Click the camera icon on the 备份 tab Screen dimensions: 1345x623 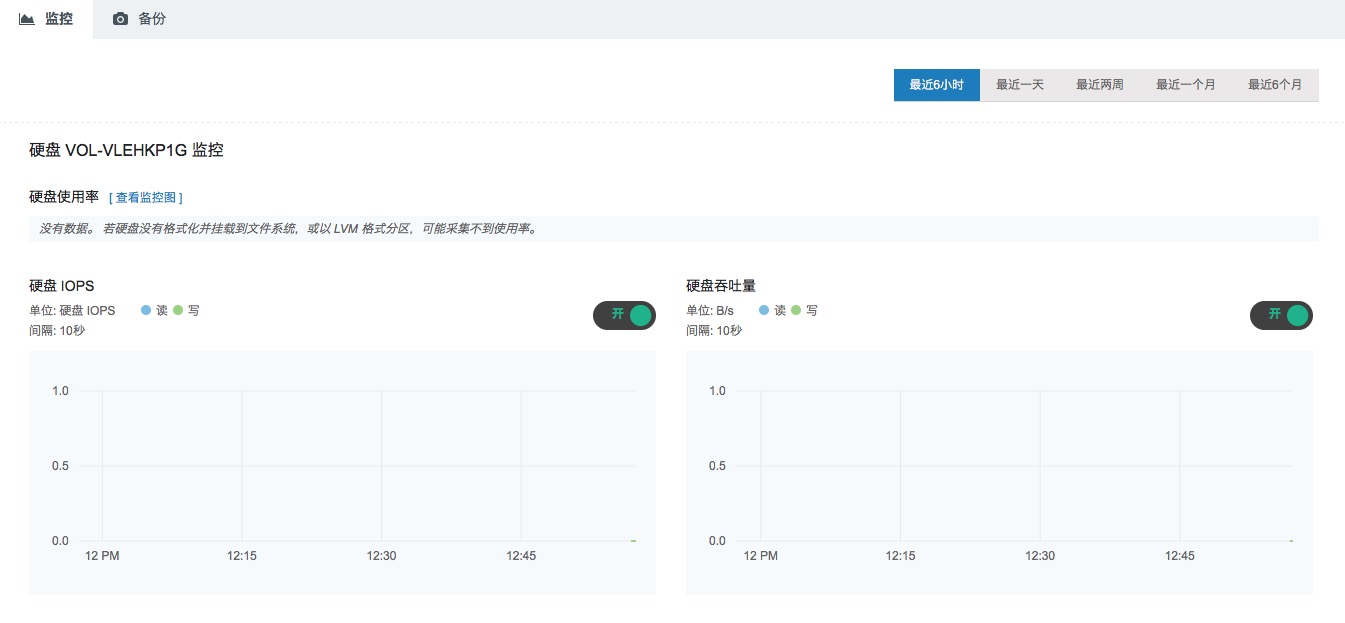[x=121, y=19]
